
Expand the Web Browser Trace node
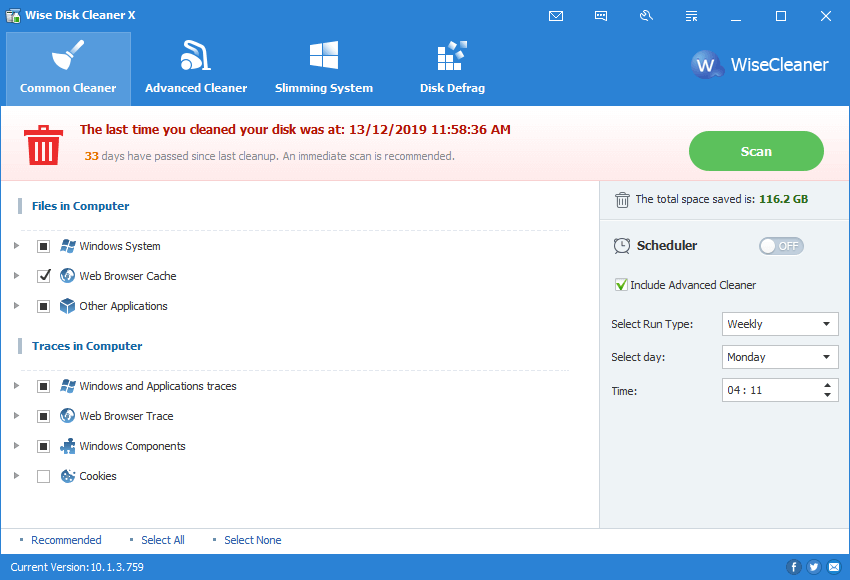pyautogui.click(x=16, y=416)
